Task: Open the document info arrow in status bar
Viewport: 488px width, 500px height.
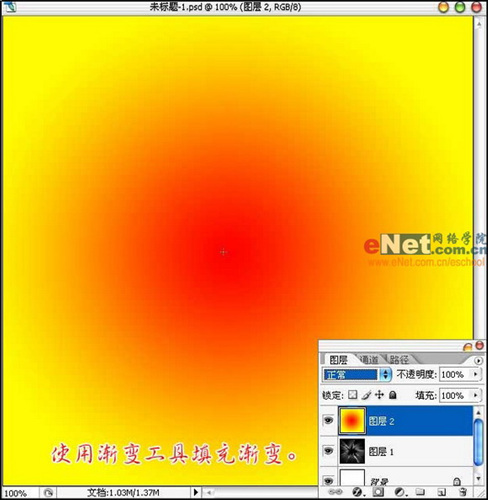Action: (x=196, y=492)
